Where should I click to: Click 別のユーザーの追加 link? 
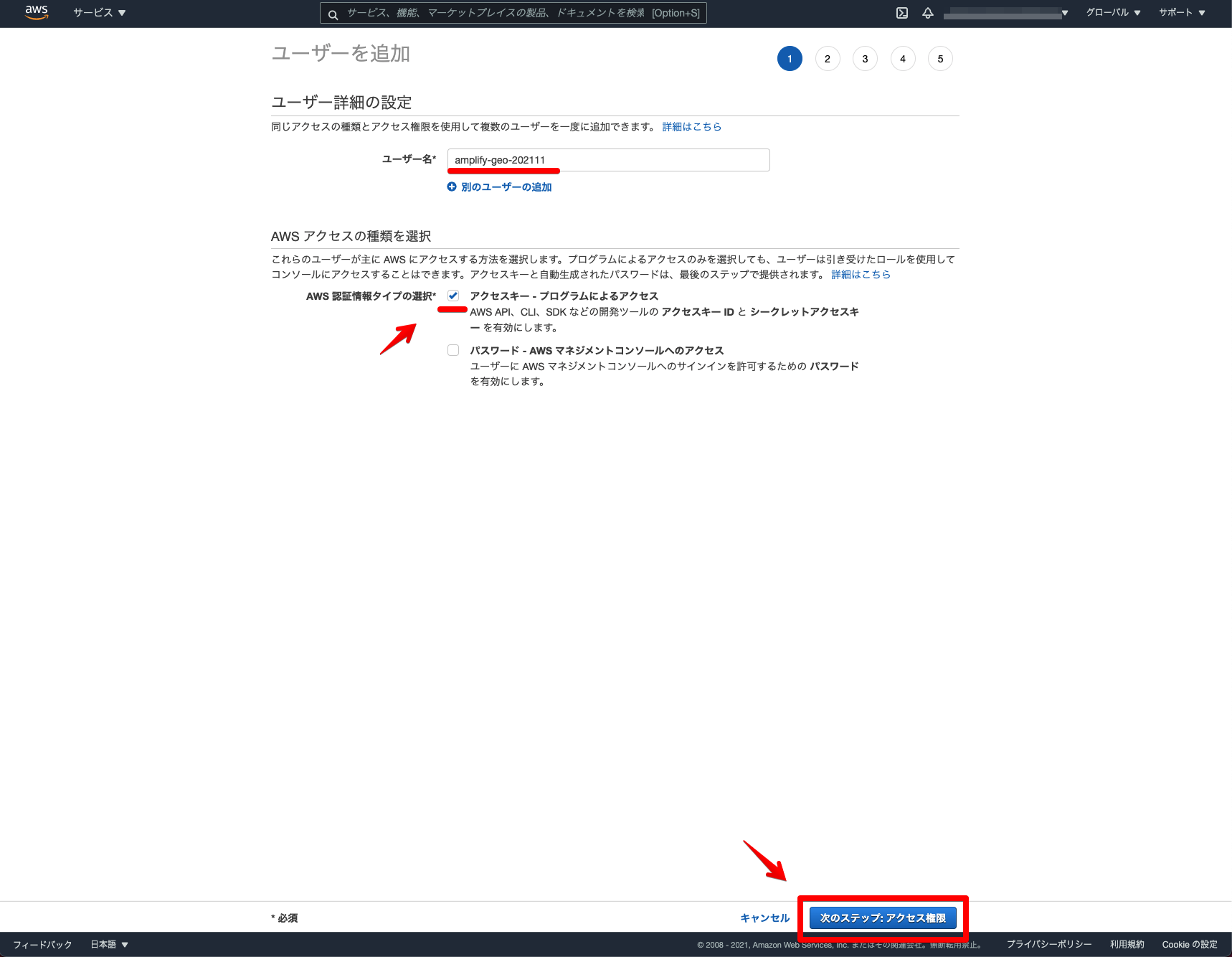tap(506, 187)
